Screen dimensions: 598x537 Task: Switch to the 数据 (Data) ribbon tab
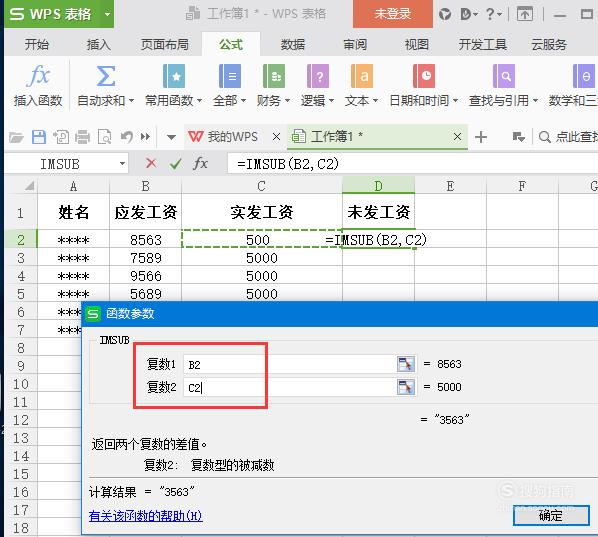[293, 45]
